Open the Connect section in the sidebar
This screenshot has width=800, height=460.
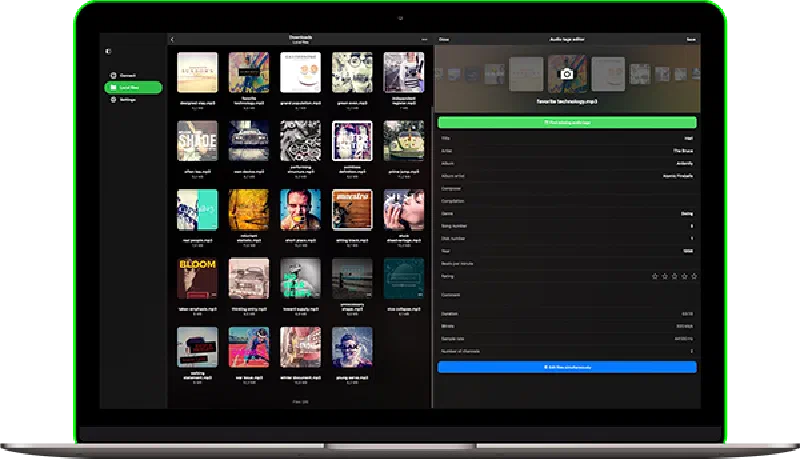[x=129, y=75]
